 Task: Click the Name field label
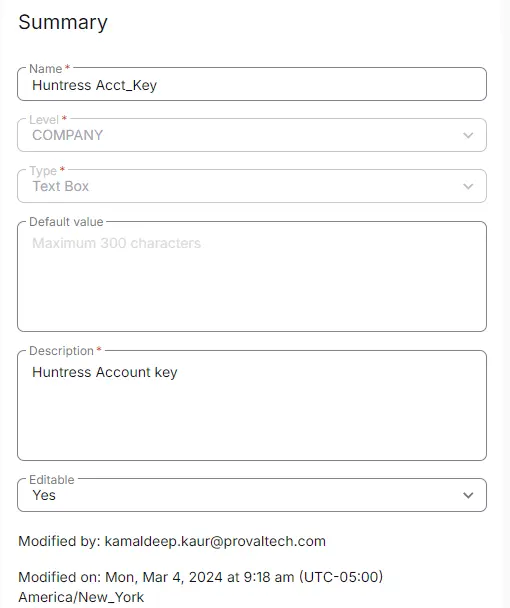(45, 69)
